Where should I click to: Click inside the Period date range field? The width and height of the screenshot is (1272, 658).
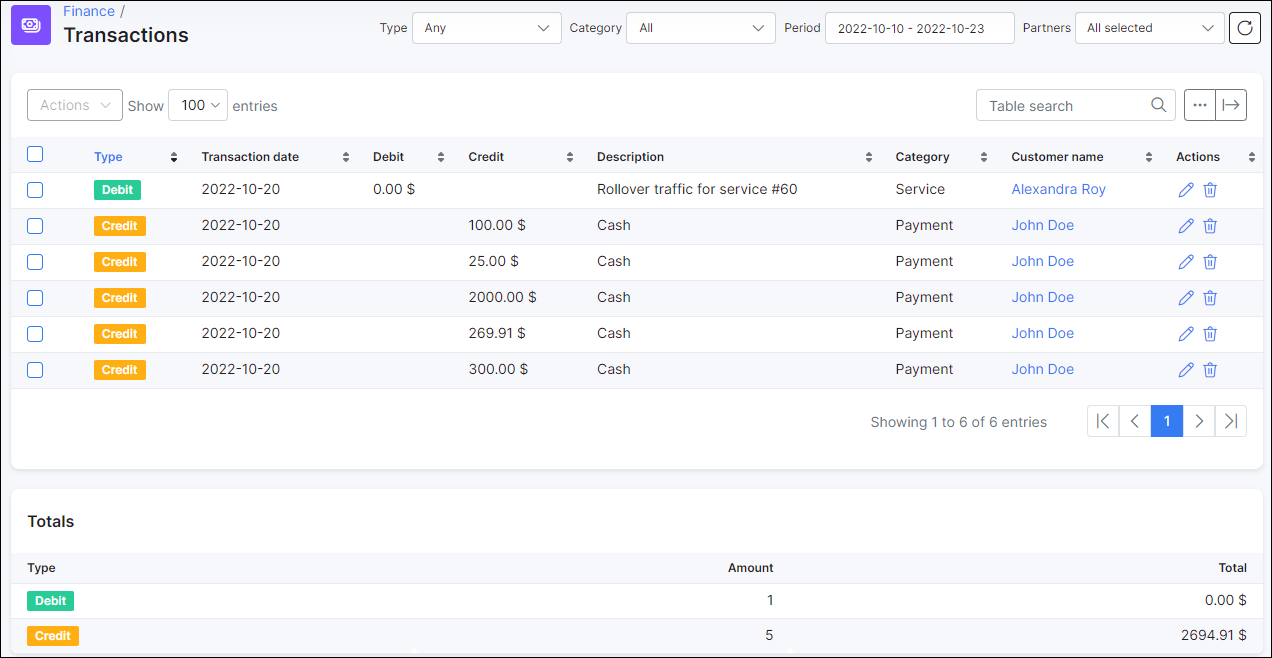tap(919, 28)
